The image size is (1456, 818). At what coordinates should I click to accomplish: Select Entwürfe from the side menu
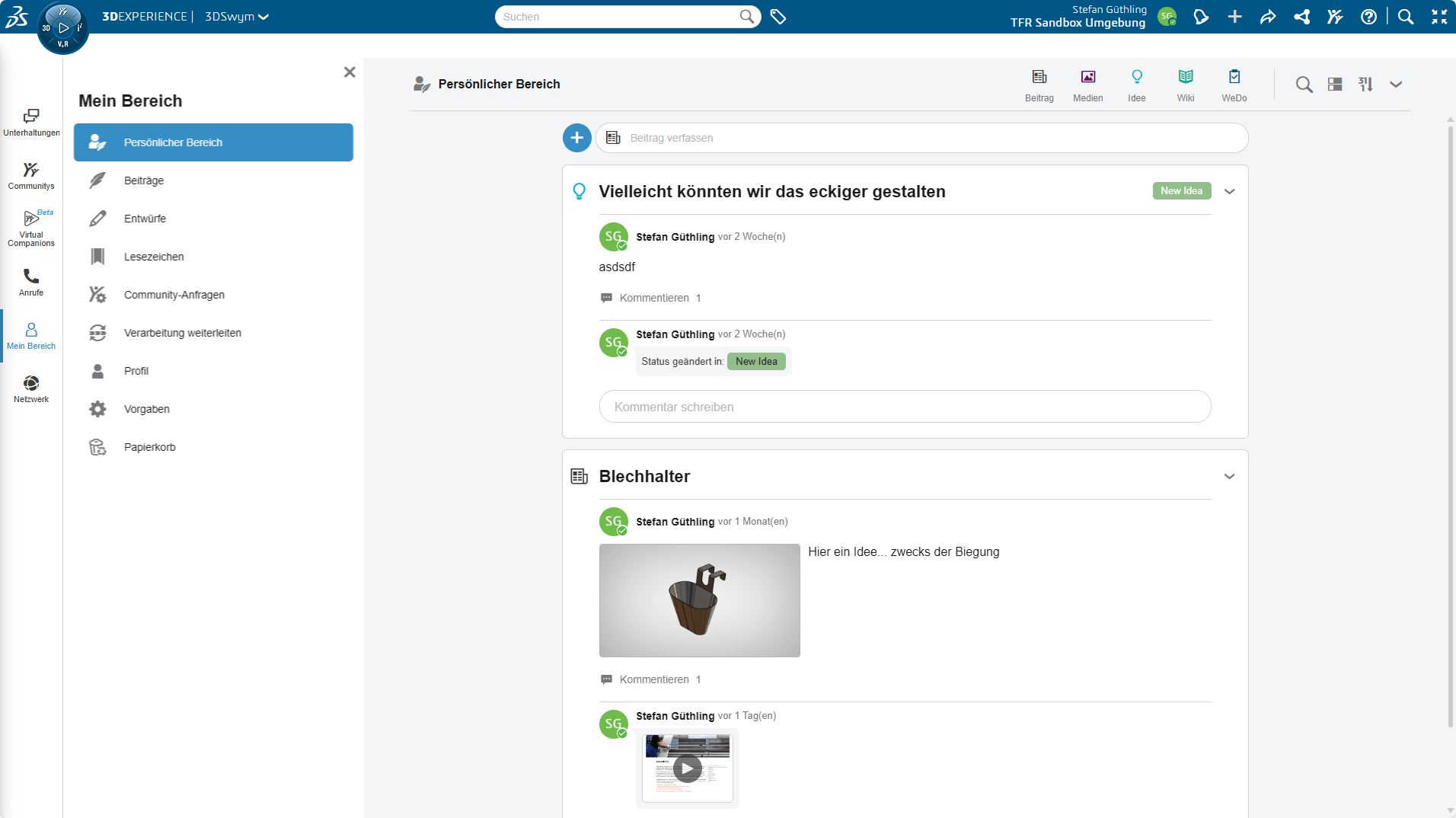145,219
